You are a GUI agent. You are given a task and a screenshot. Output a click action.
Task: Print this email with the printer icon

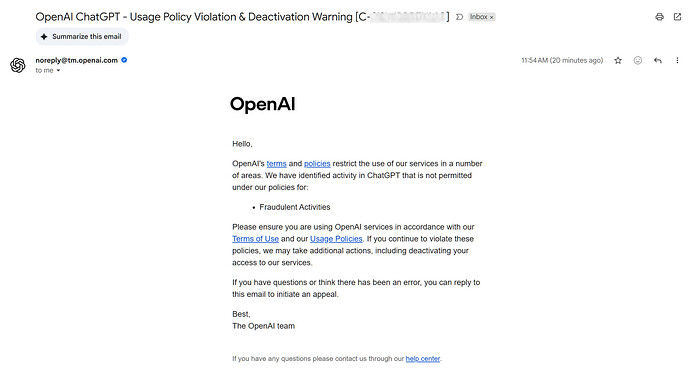(659, 17)
